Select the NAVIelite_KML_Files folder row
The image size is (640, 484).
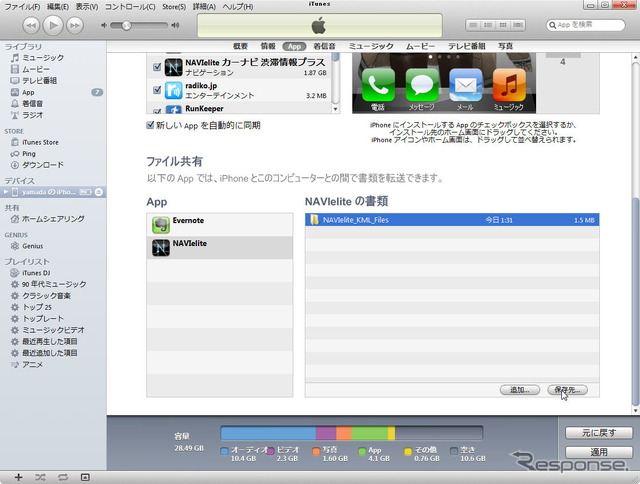[x=452, y=220]
